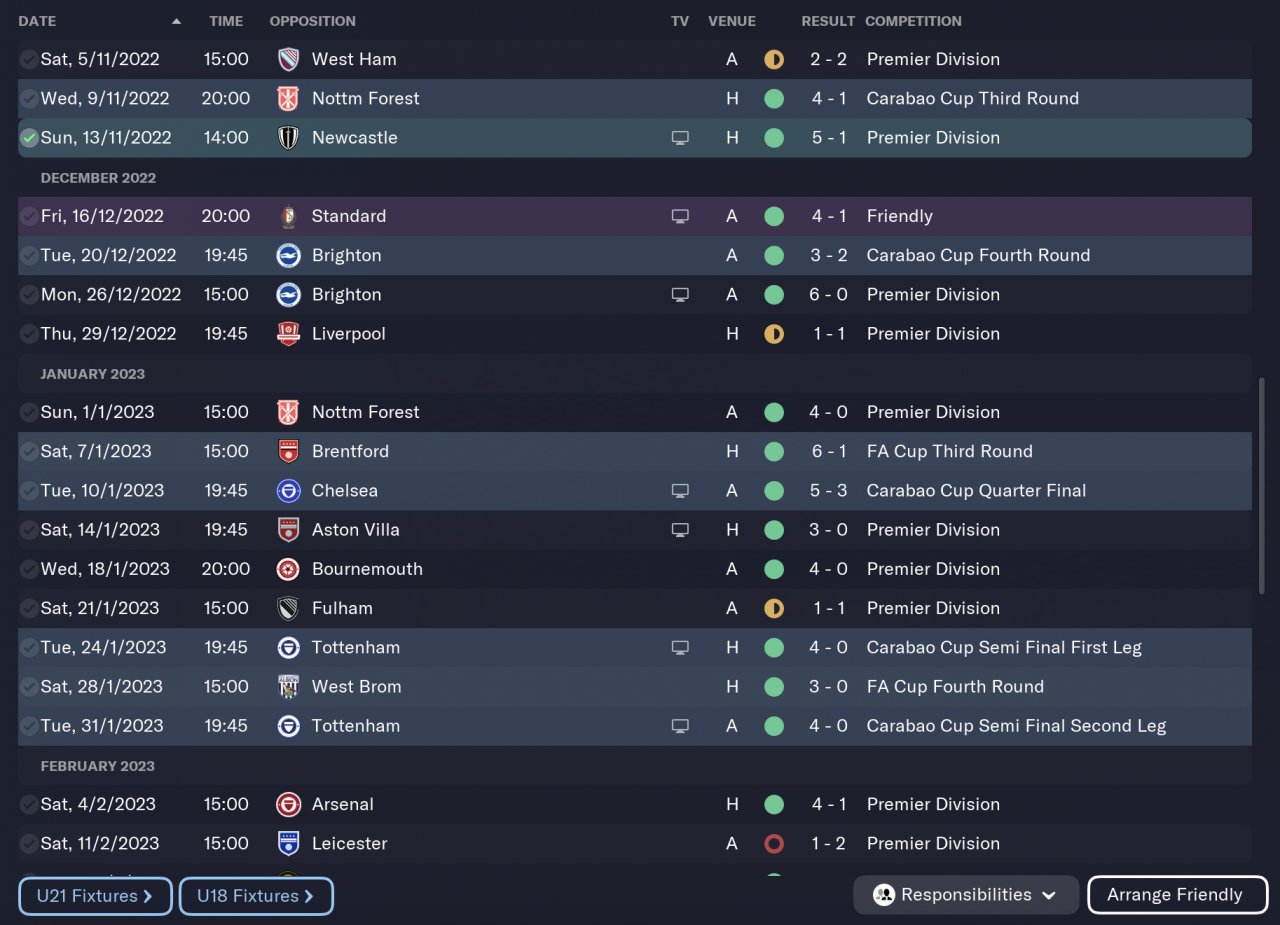The height and width of the screenshot is (925, 1280).
Task: Sort fixtures by the Date column arrow
Action: click(177, 21)
